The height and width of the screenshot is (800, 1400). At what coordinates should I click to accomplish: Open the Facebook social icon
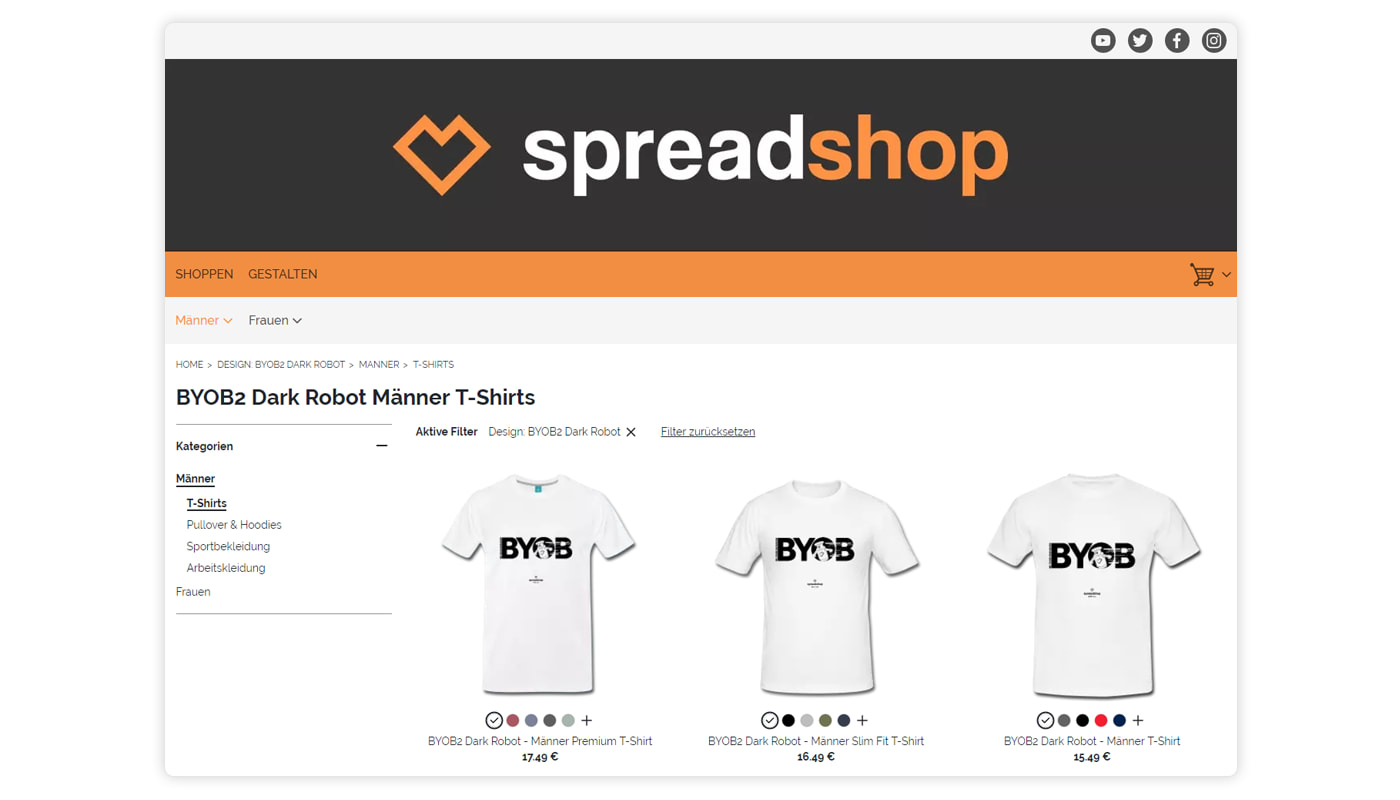(1177, 41)
